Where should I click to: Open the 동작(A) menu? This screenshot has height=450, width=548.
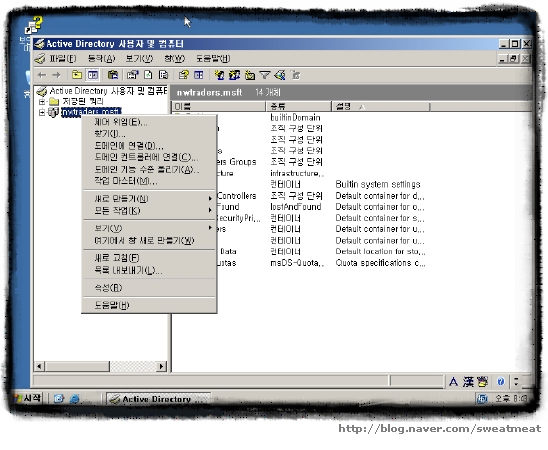tap(101, 58)
